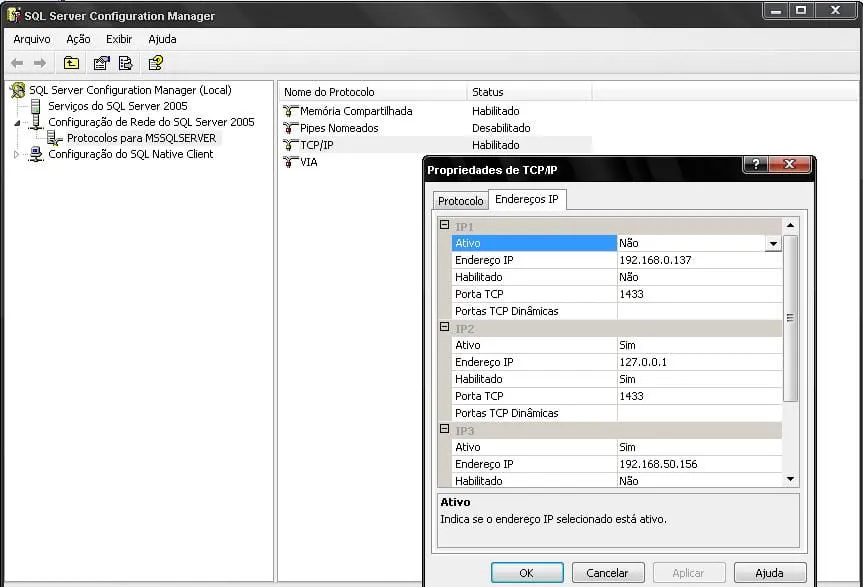Click the IP1 Portas TCP Dinâmicas field
Image resolution: width=863 pixels, height=587 pixels.
(700, 311)
